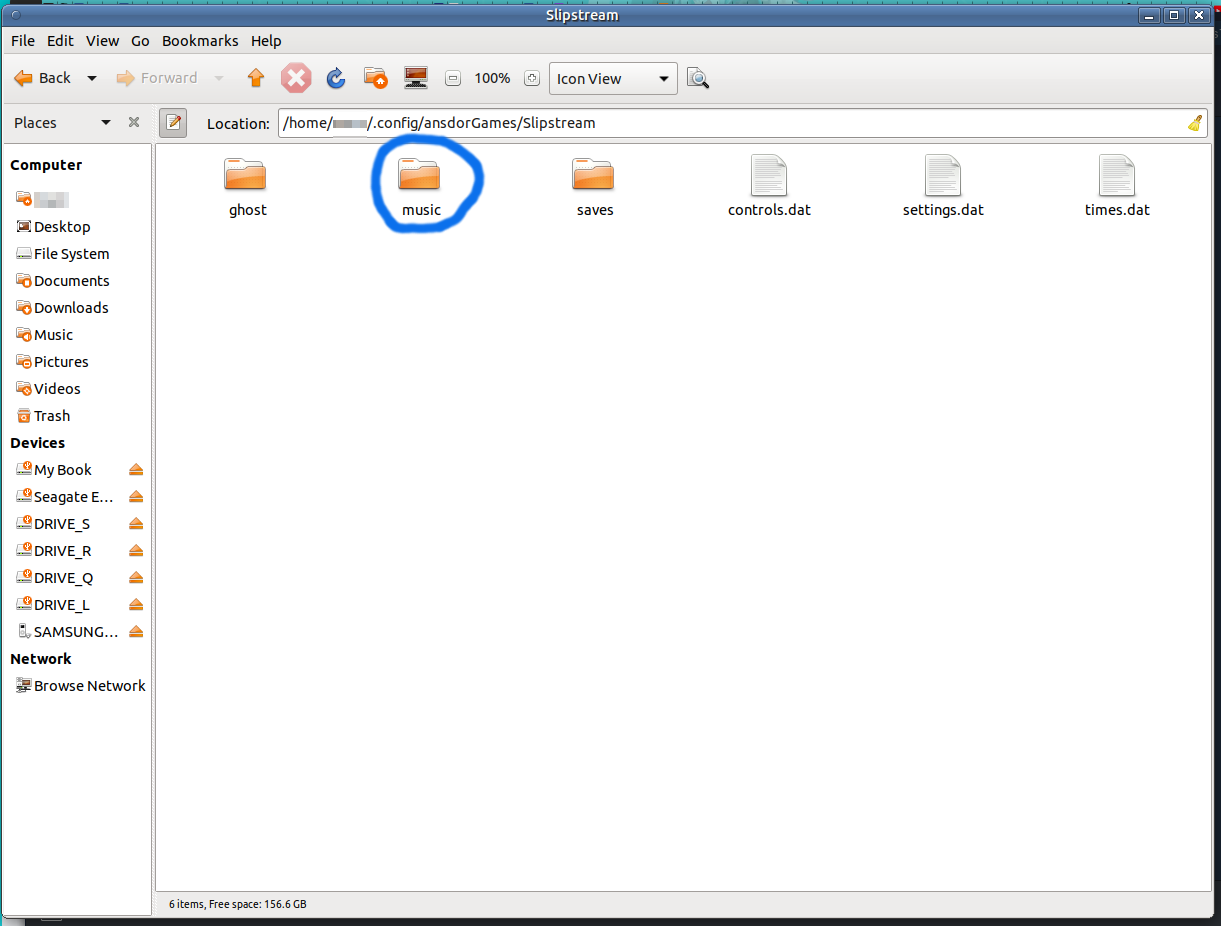Screen dimensions: 1221x926
Task: Open the Edit menu
Action: (60, 41)
